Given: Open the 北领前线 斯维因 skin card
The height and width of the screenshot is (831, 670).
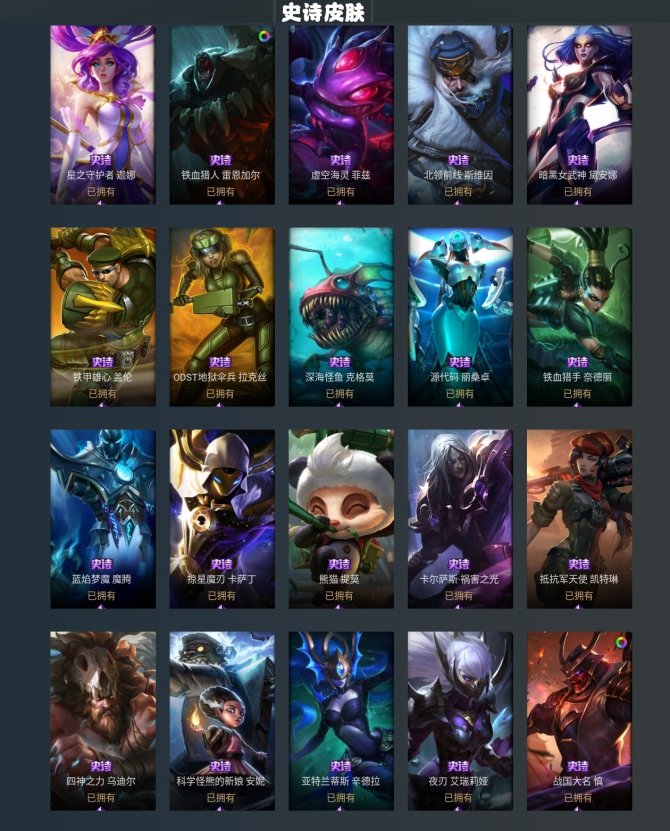Looking at the screenshot, I should click(460, 114).
